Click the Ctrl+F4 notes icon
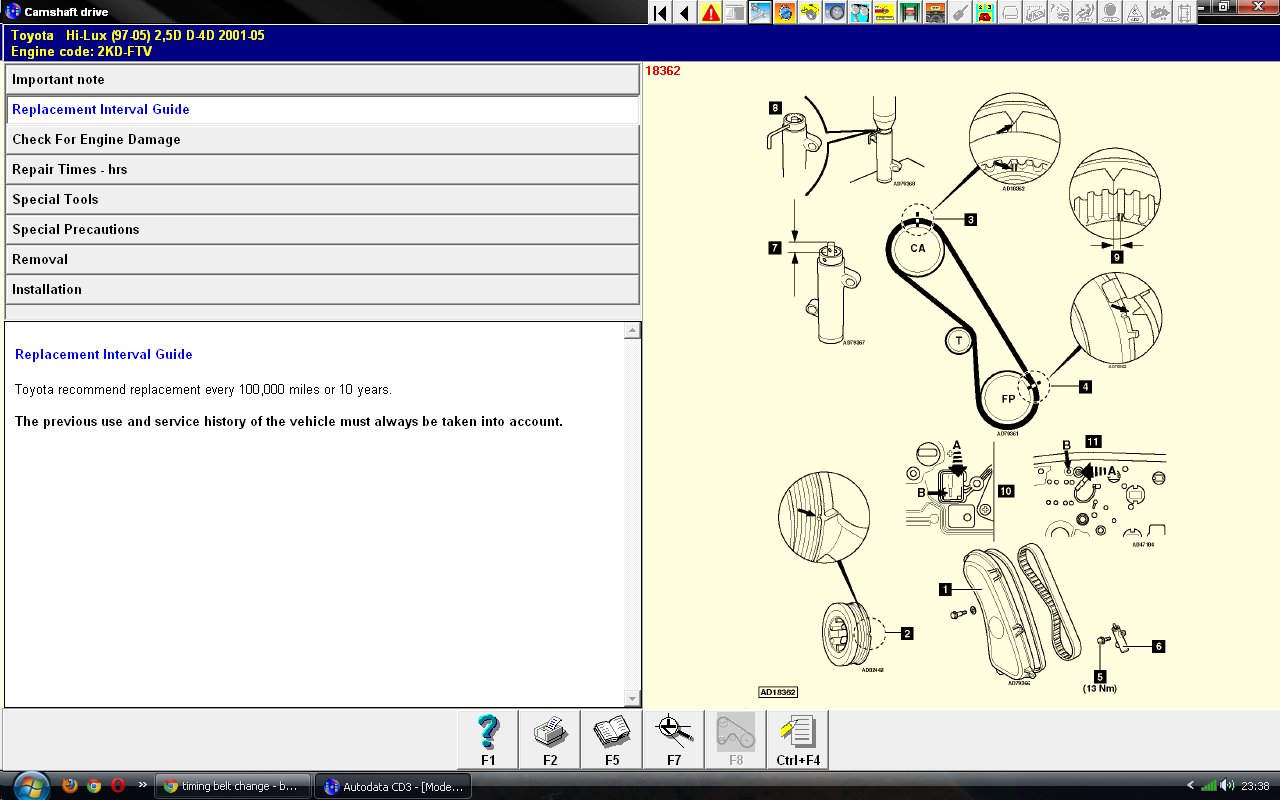 pyautogui.click(x=798, y=740)
